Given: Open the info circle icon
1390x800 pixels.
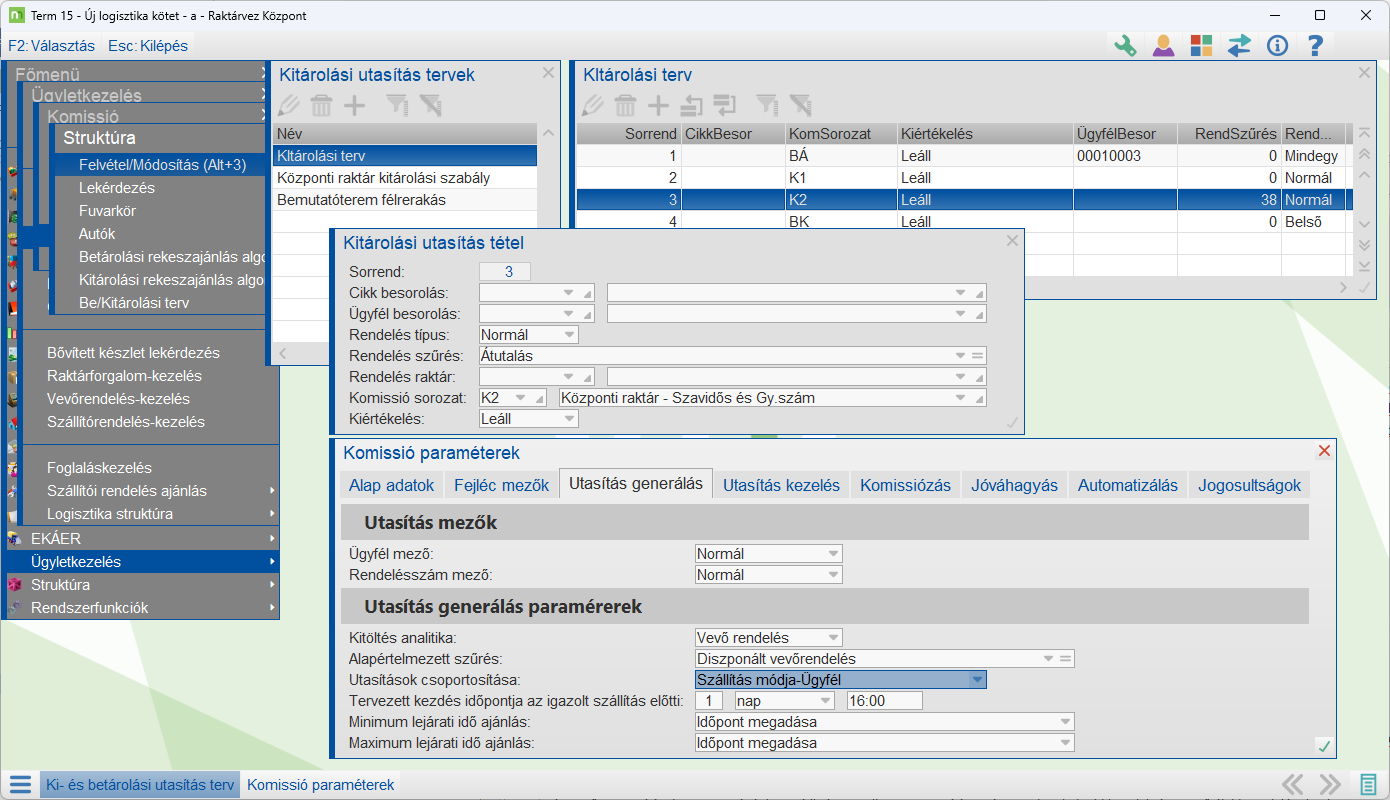Looking at the screenshot, I should click(1277, 46).
